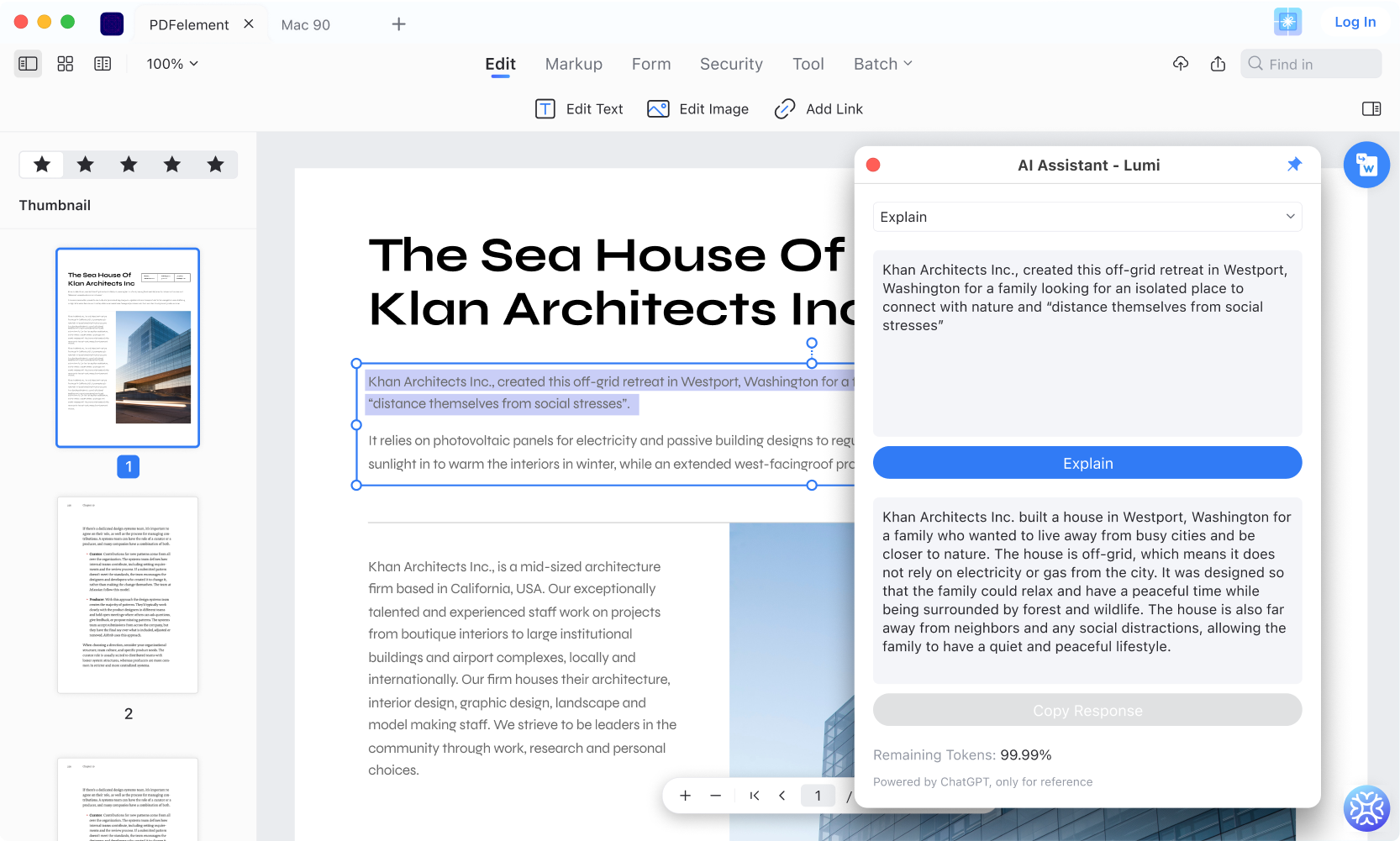The image size is (1400, 841).
Task: Open the Markup tab
Action: (x=573, y=64)
